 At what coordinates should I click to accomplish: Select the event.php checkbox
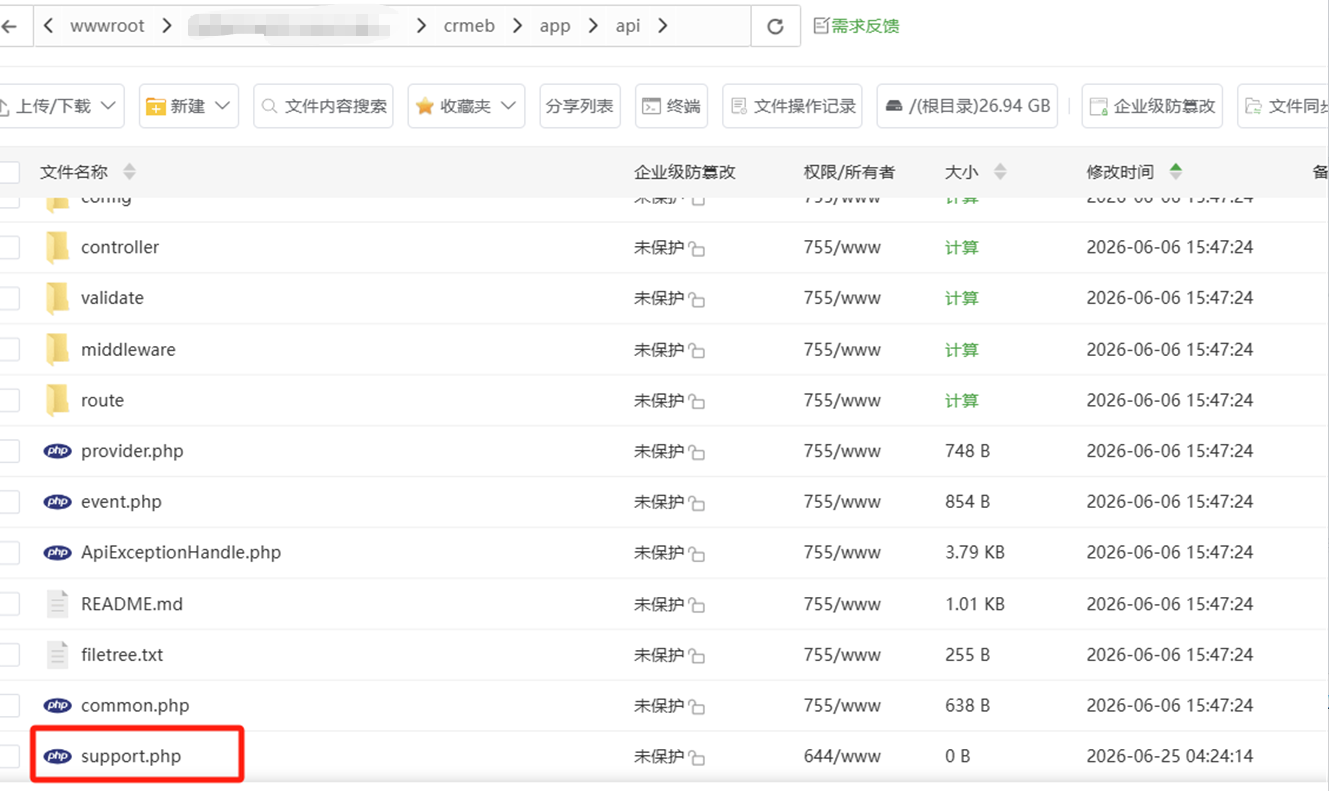(x=8, y=502)
